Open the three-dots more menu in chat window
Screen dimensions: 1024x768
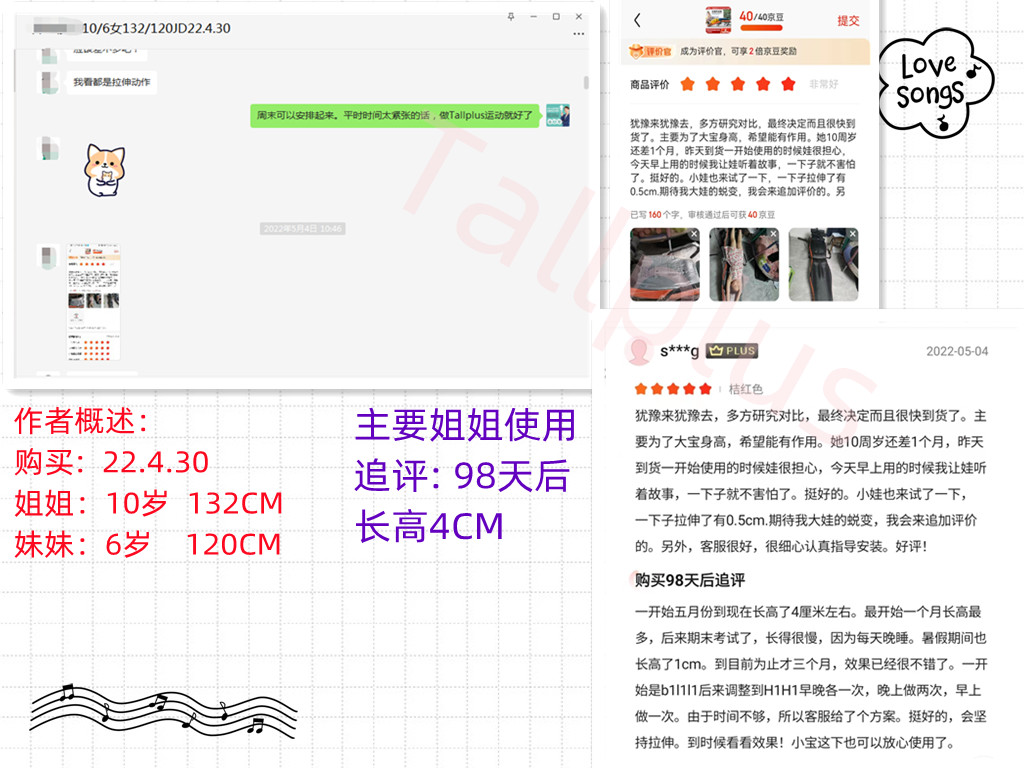(x=579, y=34)
